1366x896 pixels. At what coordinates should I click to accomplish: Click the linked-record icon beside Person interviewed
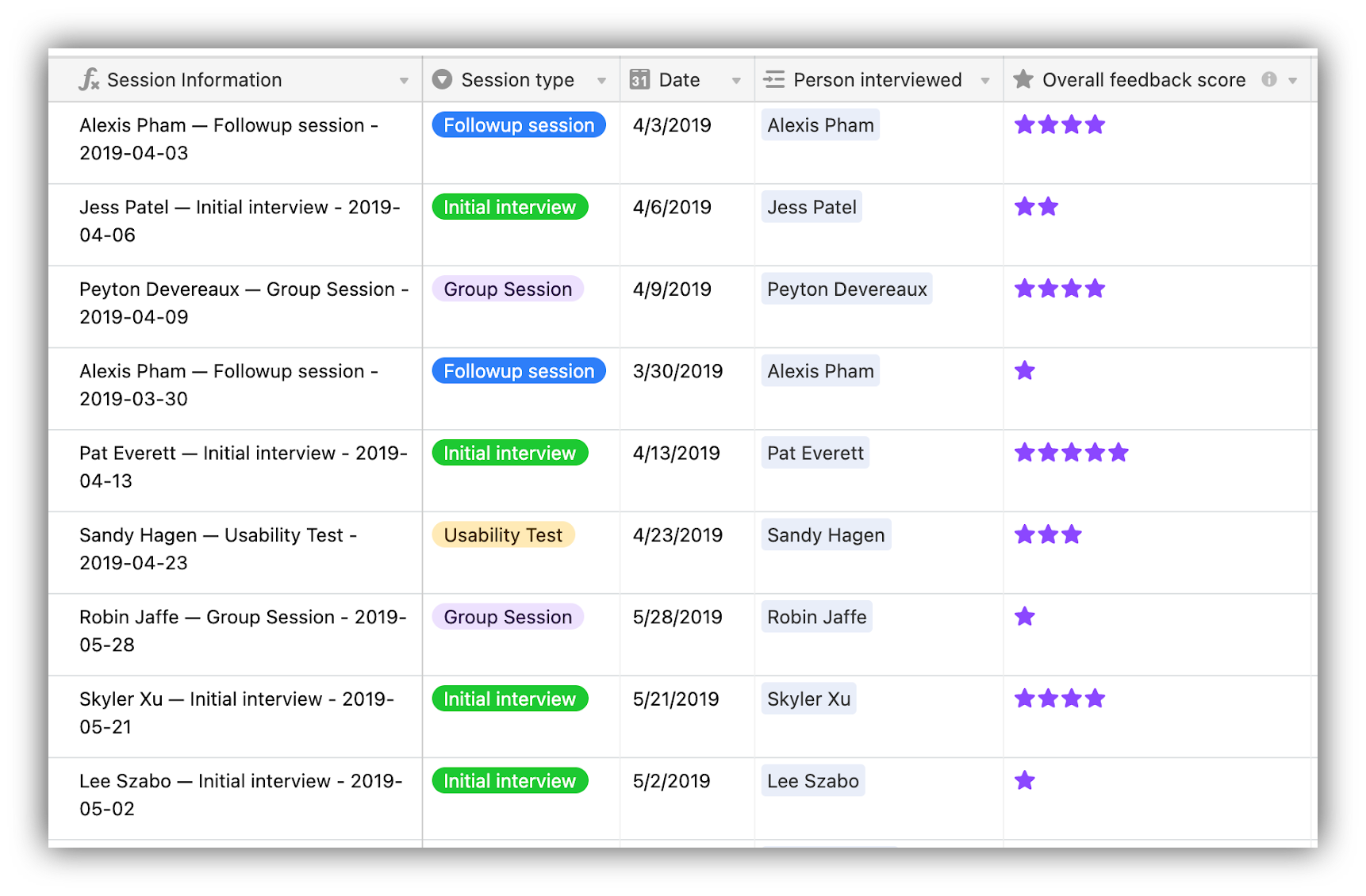click(773, 79)
